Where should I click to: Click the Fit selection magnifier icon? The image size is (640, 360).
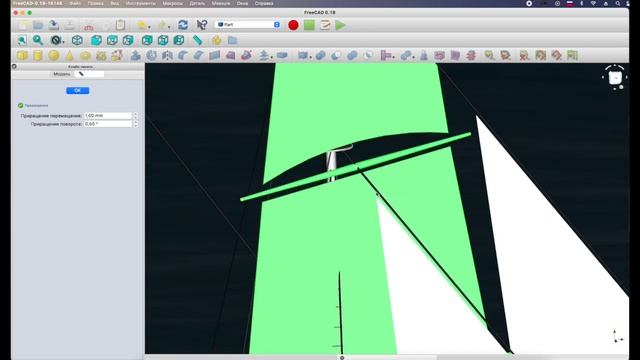tap(38, 40)
